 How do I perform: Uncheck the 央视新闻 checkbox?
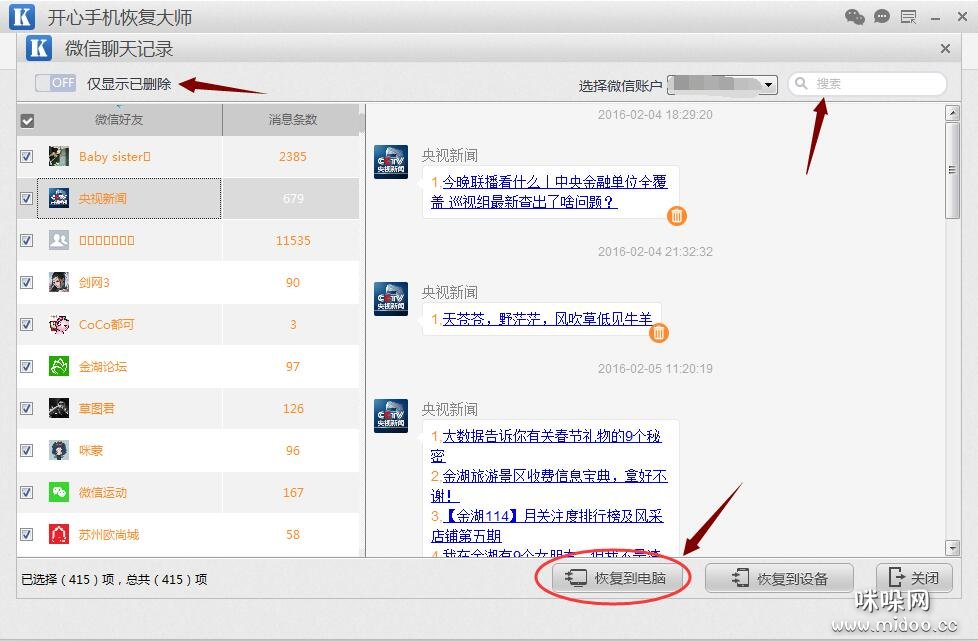[26, 198]
